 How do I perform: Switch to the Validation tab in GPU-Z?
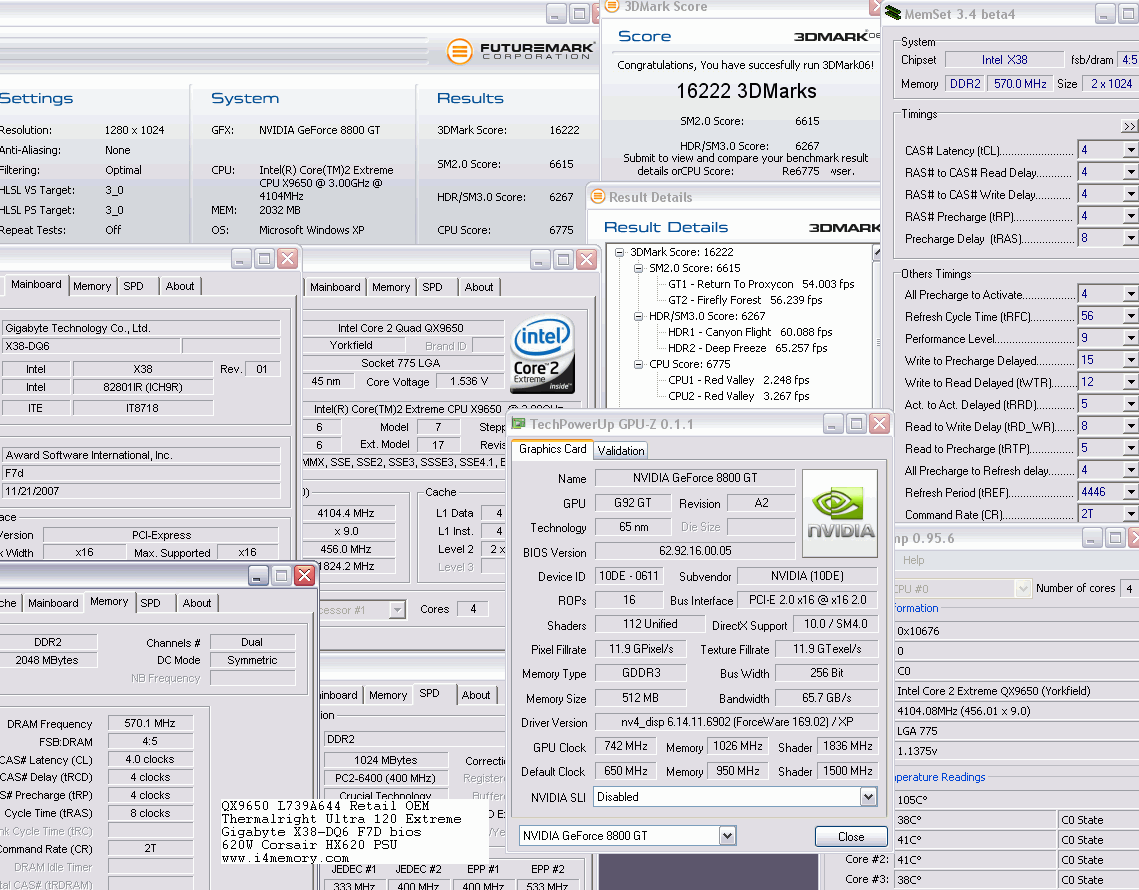point(620,450)
